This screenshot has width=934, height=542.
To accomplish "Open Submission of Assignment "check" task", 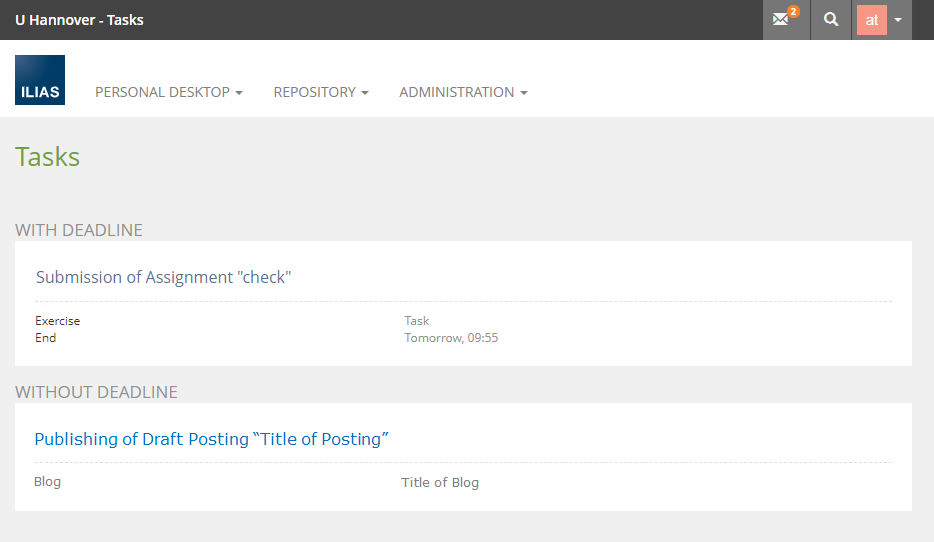I will click(163, 277).
